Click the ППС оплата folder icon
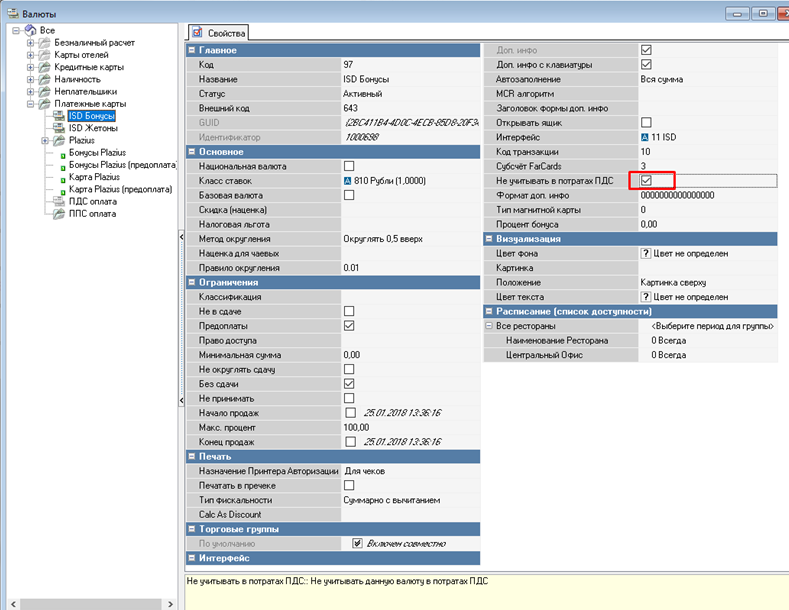 (58, 213)
